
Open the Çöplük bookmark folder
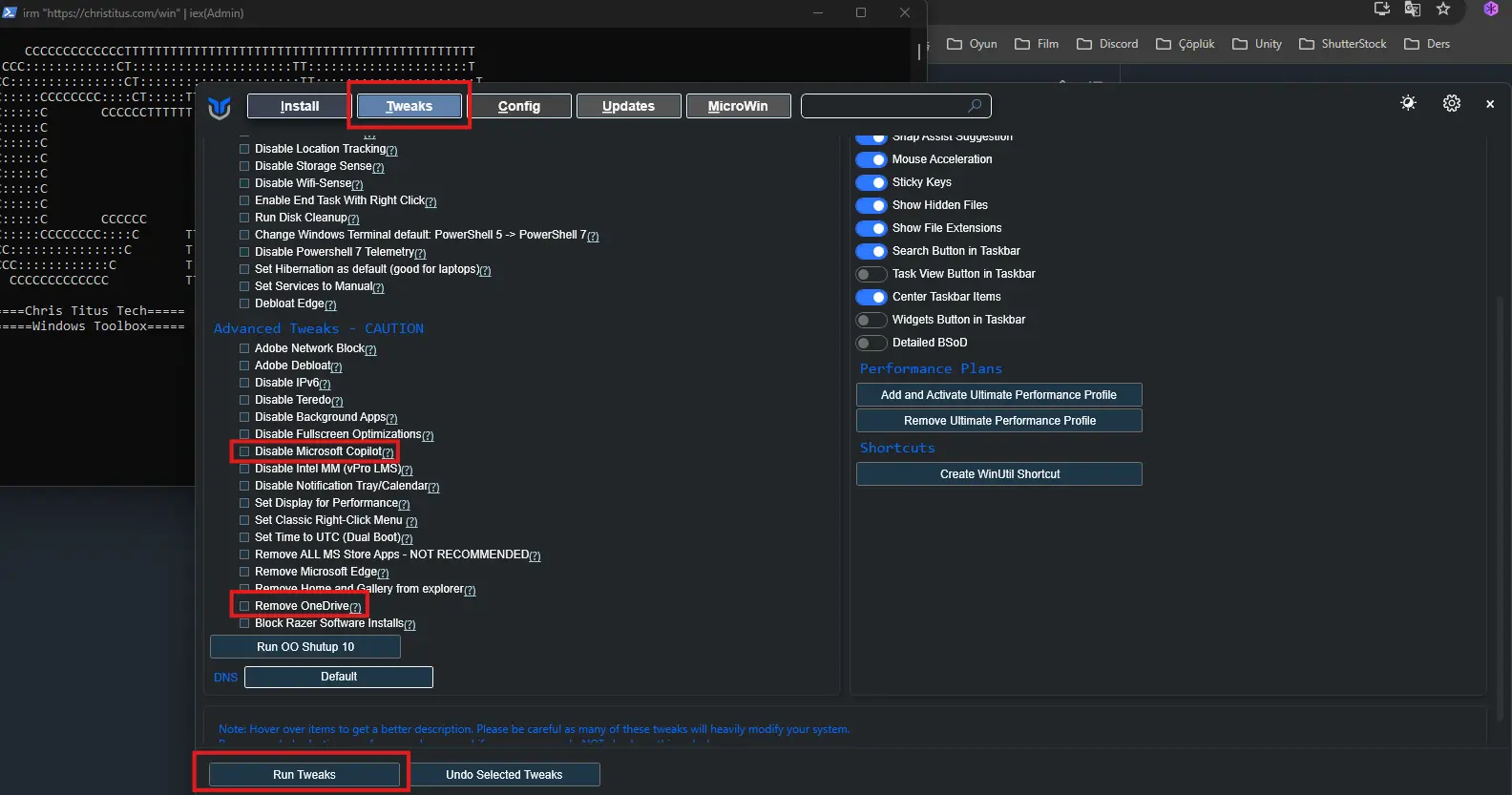(1186, 44)
